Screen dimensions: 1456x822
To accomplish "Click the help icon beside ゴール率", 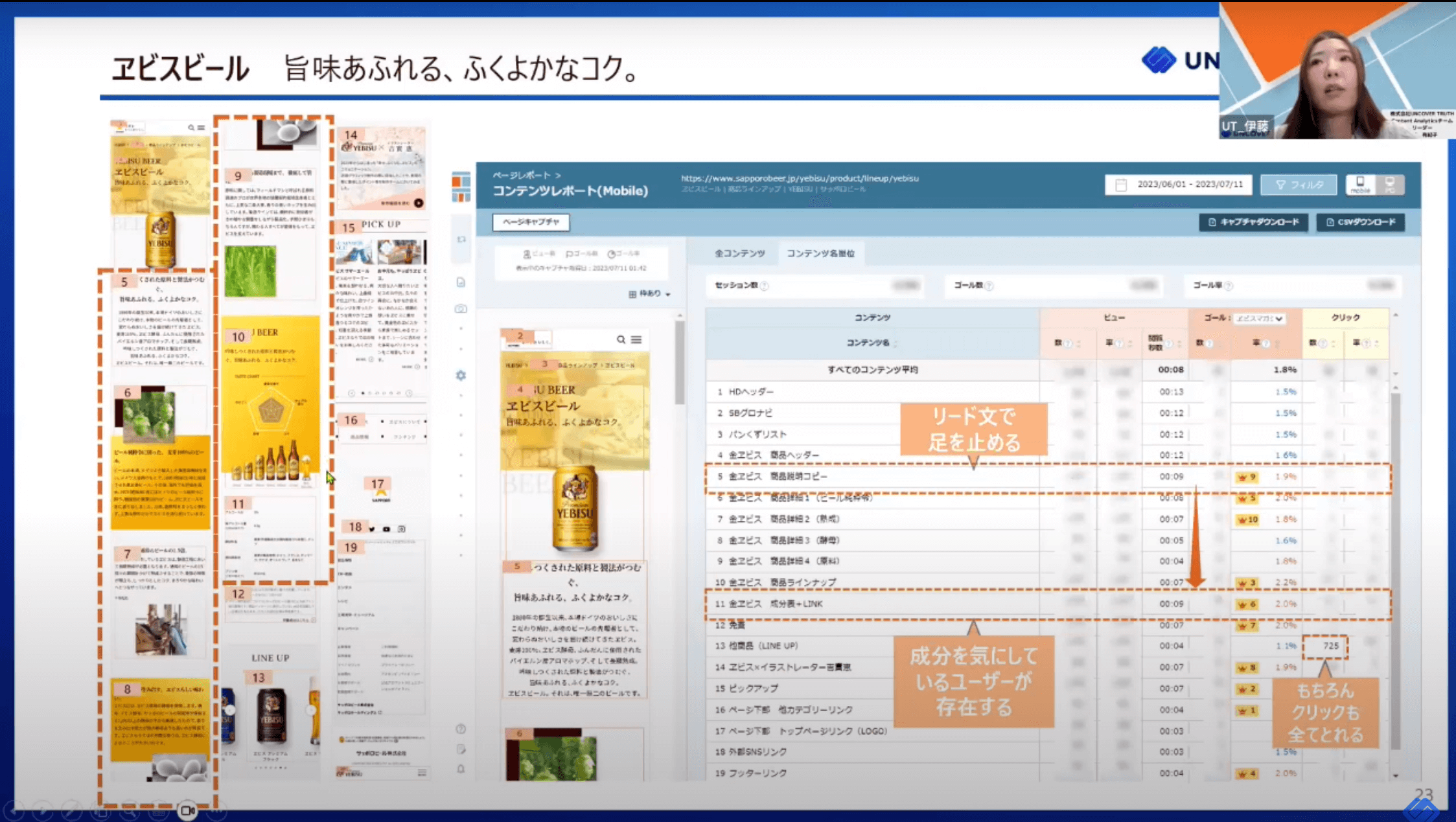I will click(x=1229, y=286).
